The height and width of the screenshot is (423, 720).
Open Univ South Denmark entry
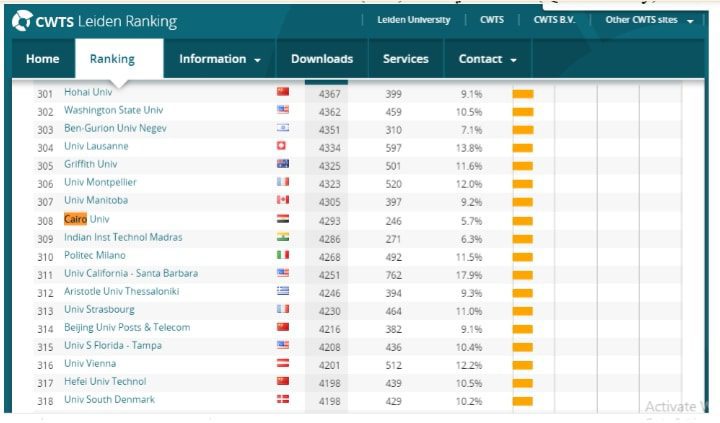pyautogui.click(x=109, y=400)
